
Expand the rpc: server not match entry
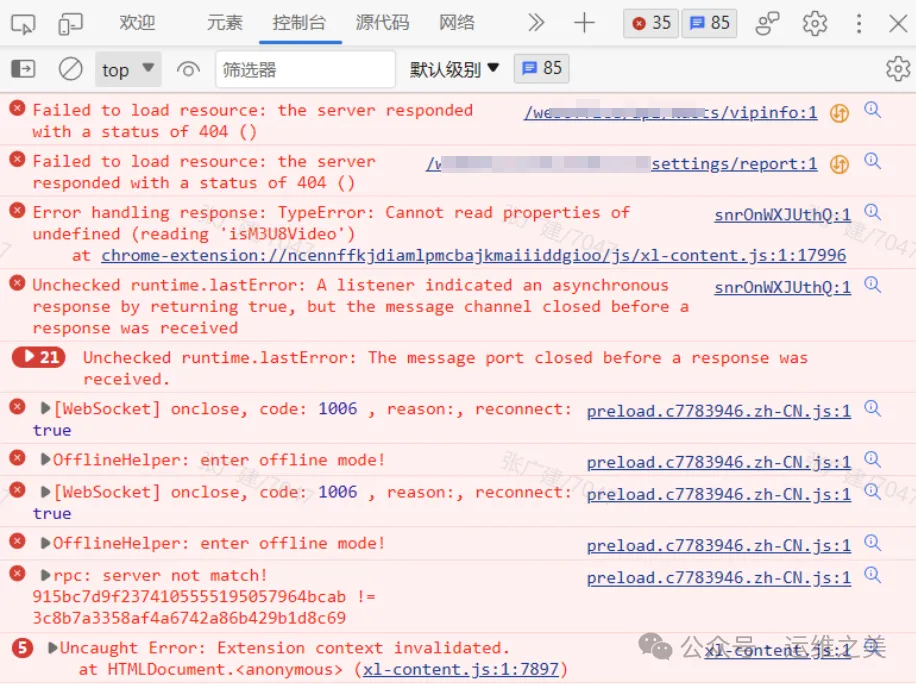point(46,575)
